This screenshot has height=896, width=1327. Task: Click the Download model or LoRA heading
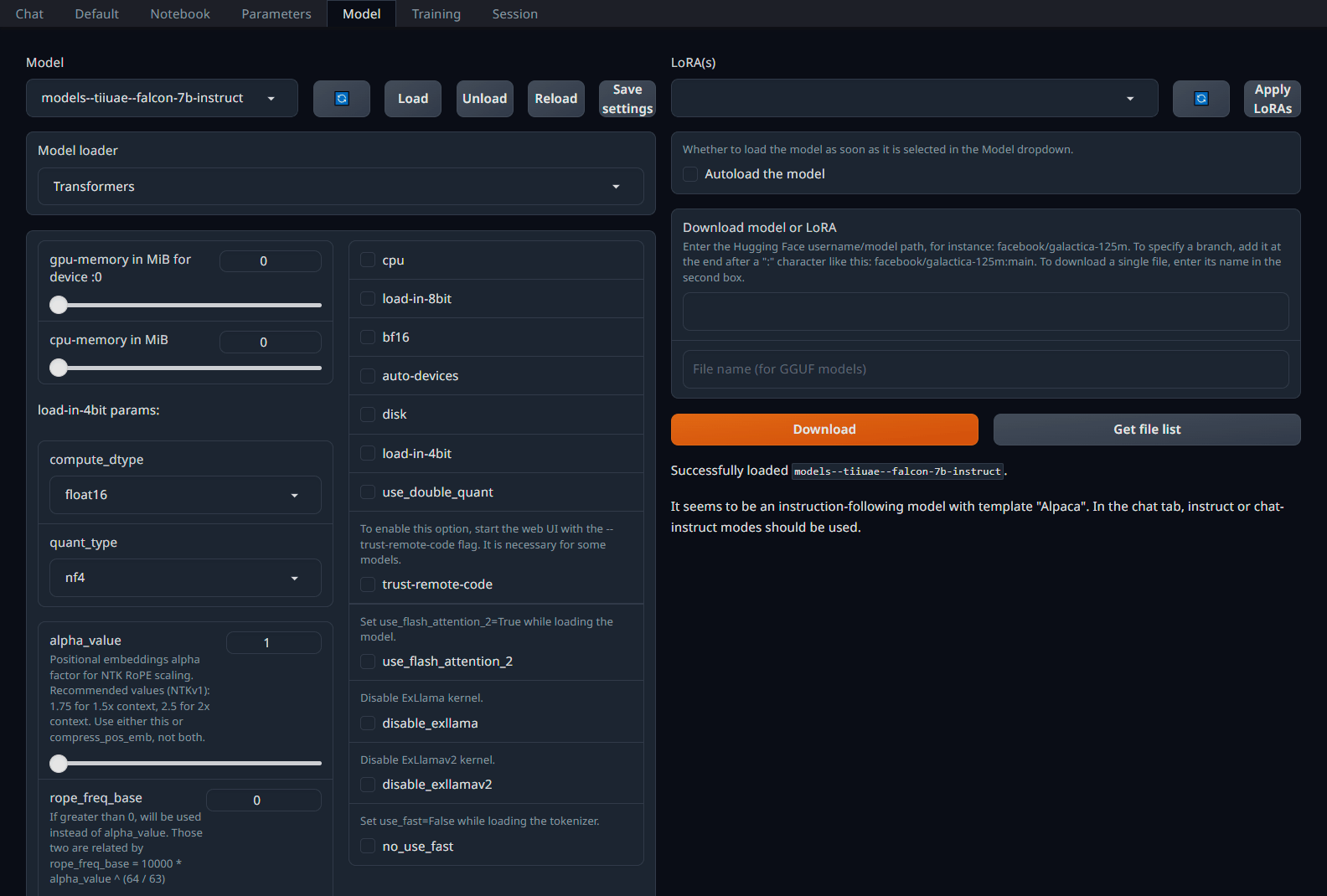[760, 228]
